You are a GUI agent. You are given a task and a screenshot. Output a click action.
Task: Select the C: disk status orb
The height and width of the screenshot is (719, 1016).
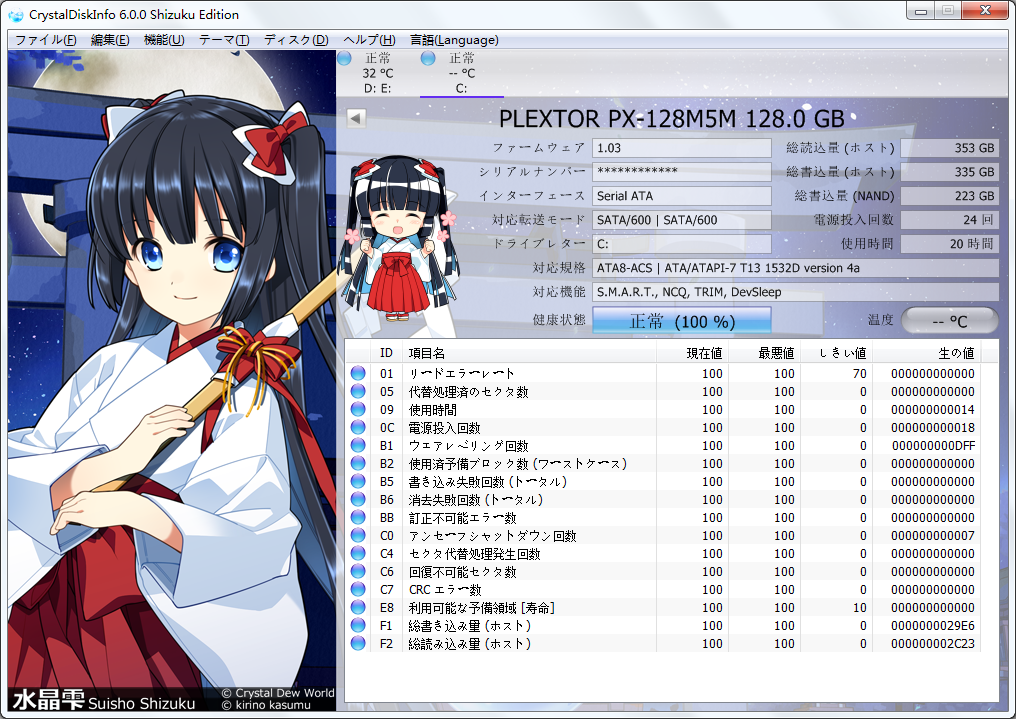point(428,59)
